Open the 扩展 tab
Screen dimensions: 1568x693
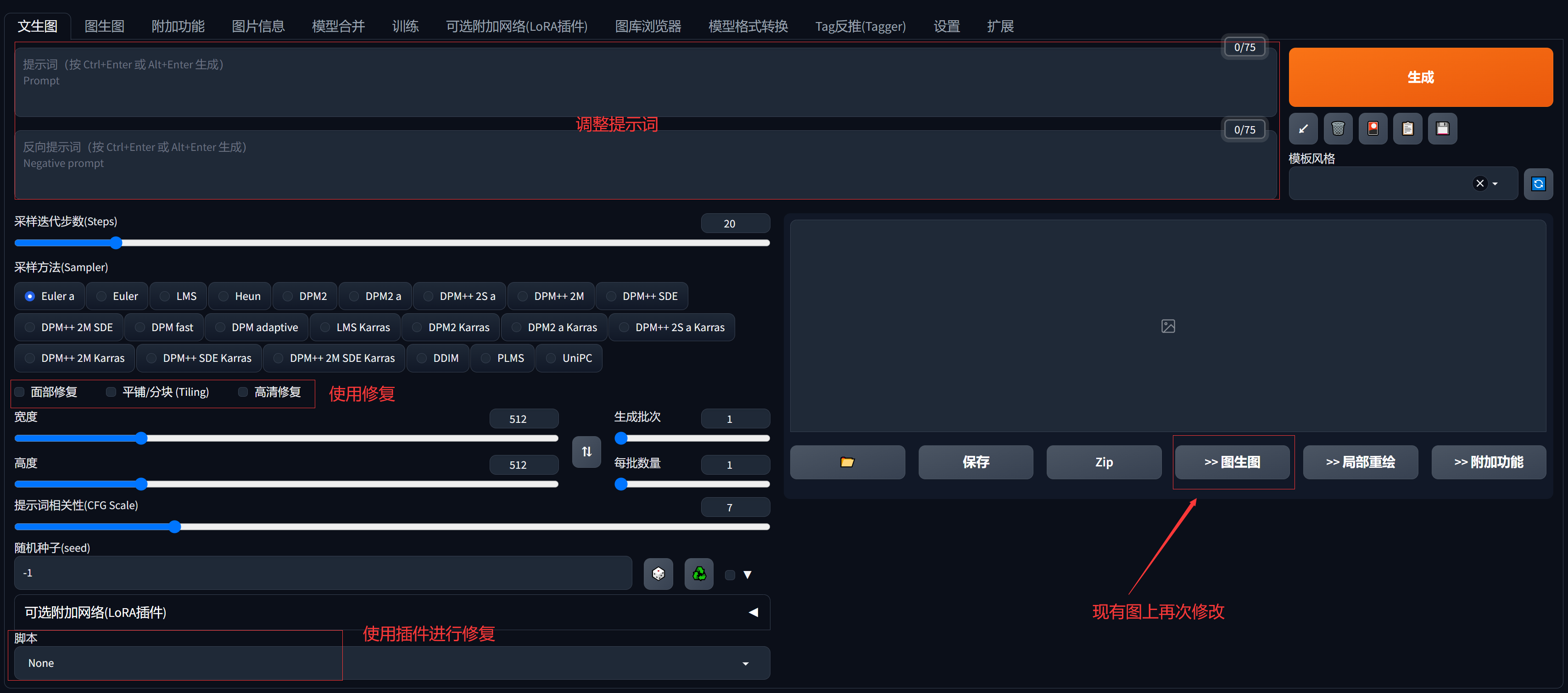[1000, 26]
